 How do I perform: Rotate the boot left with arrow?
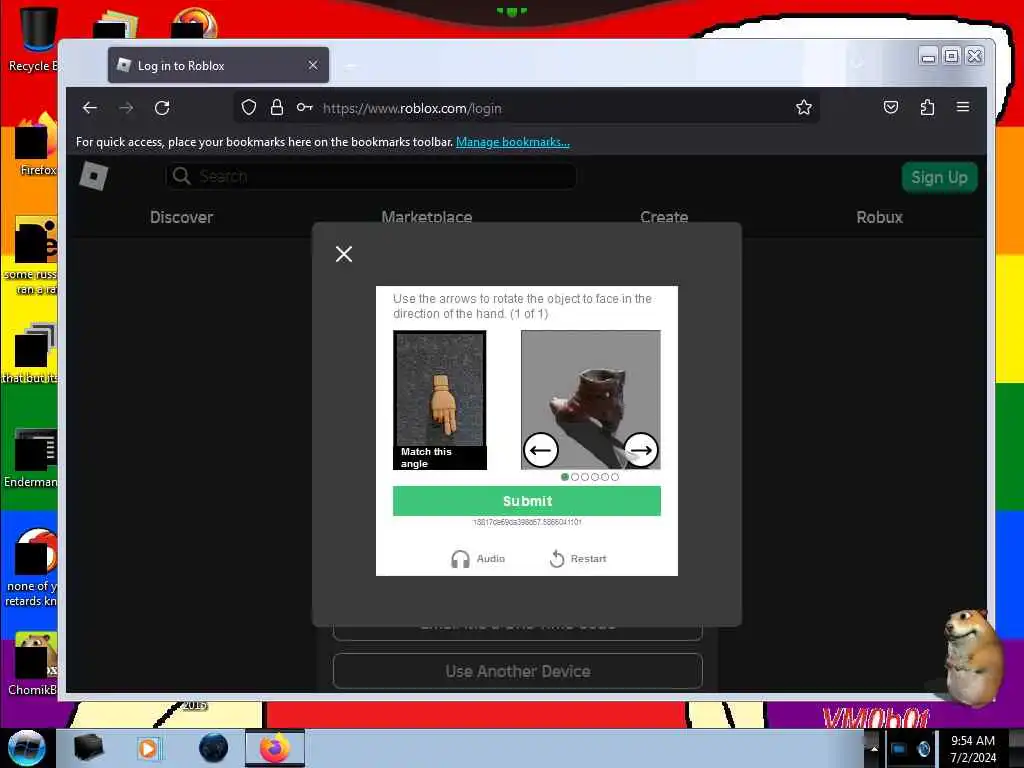pyautogui.click(x=541, y=450)
